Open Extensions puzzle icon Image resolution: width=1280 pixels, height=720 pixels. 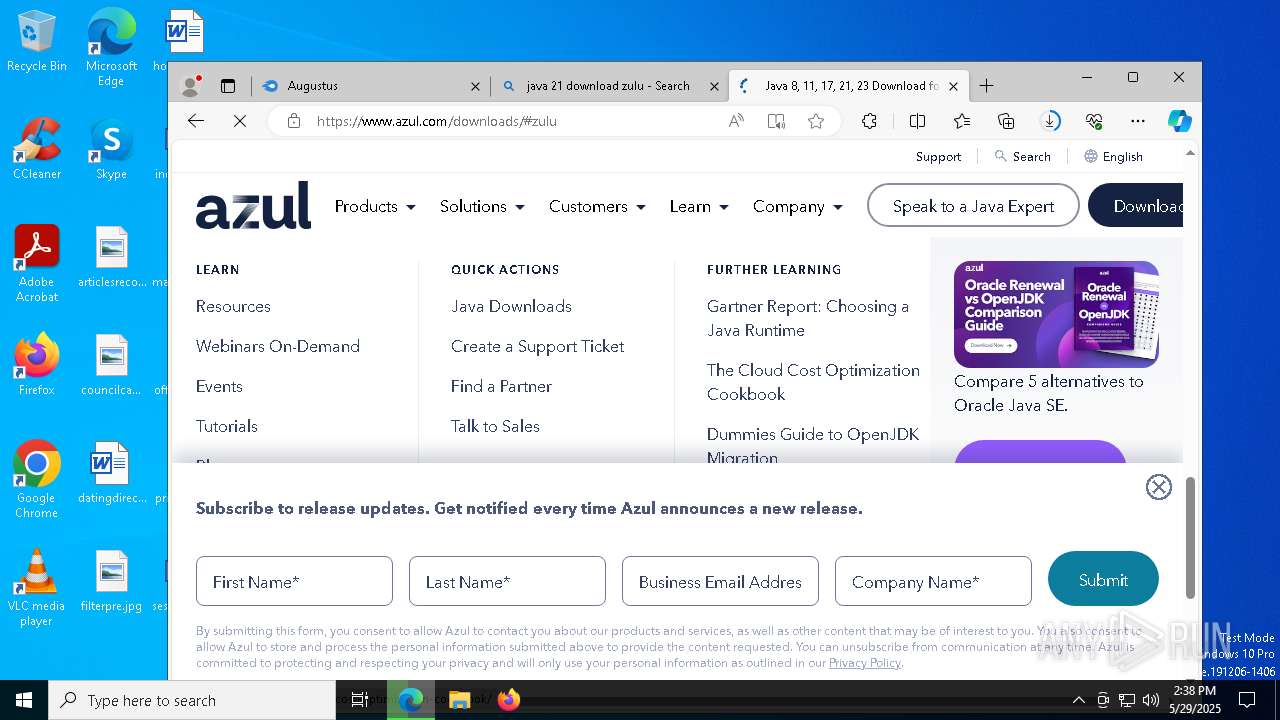tap(869, 121)
